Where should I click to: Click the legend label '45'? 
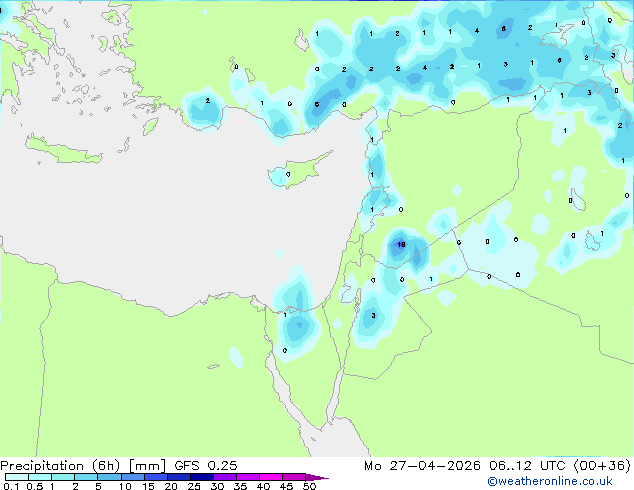[286, 486]
